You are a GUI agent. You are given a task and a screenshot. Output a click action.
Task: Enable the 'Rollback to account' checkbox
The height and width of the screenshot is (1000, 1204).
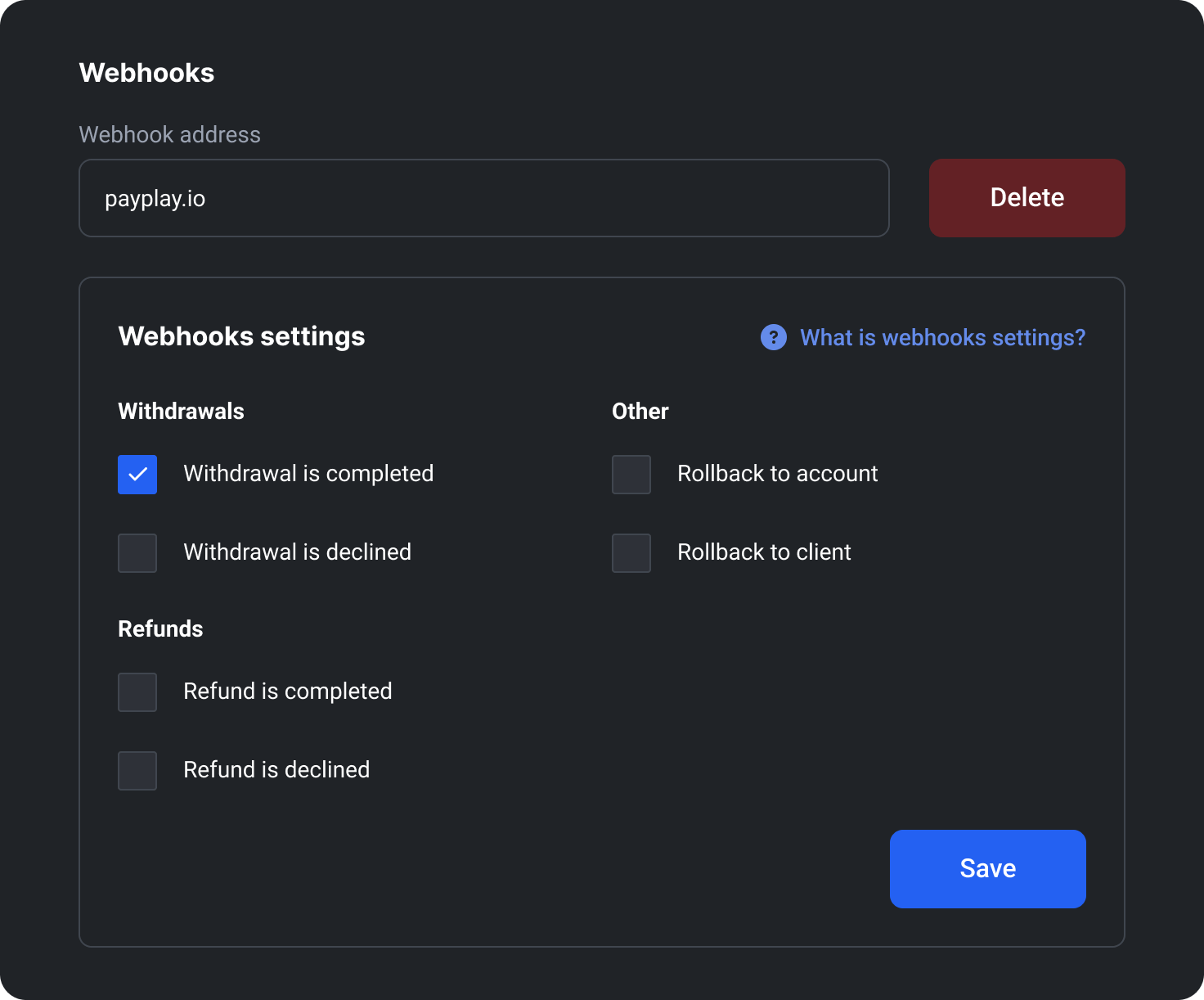pyautogui.click(x=631, y=475)
